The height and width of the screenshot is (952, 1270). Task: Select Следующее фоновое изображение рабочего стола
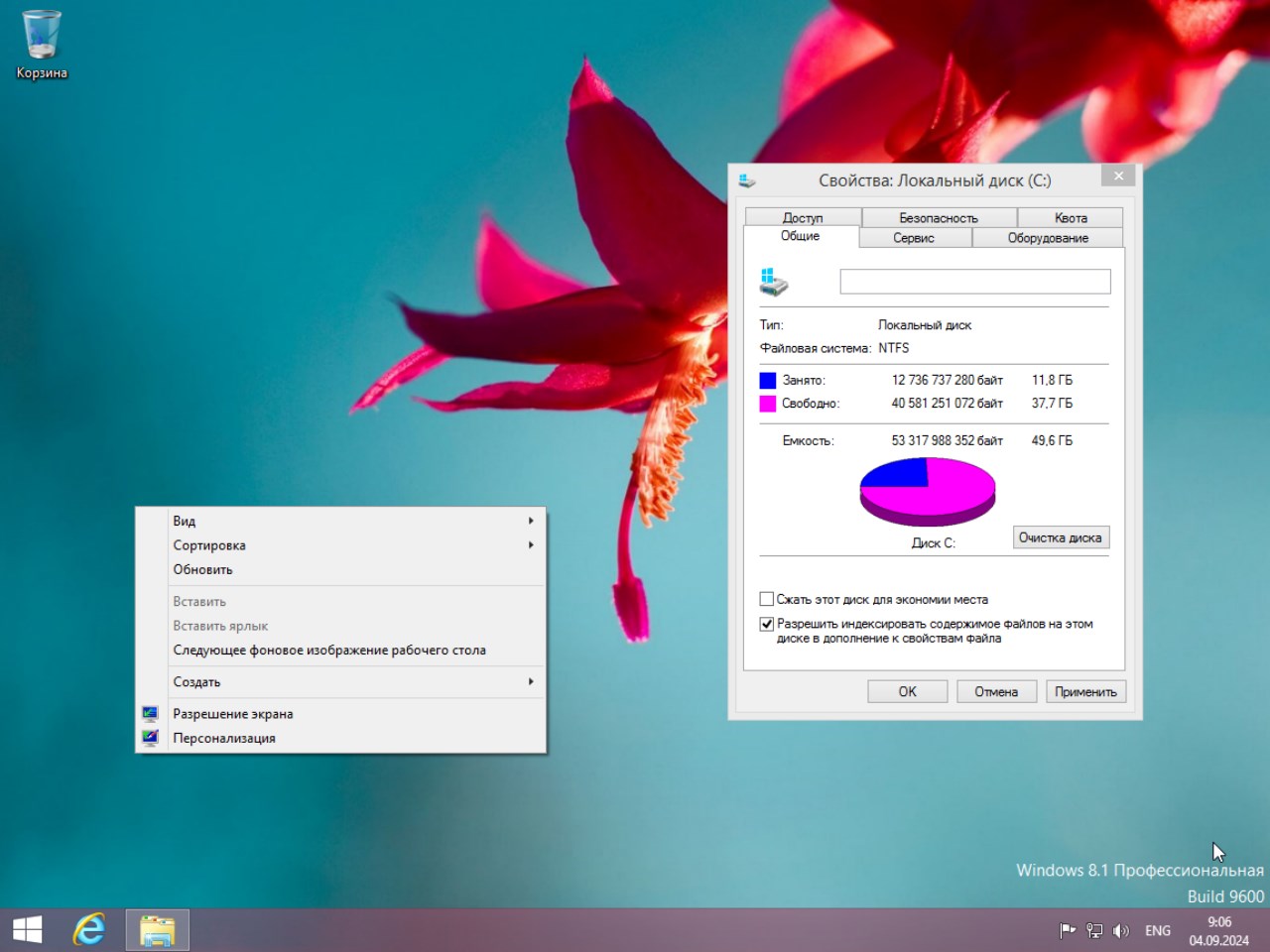tap(341, 650)
